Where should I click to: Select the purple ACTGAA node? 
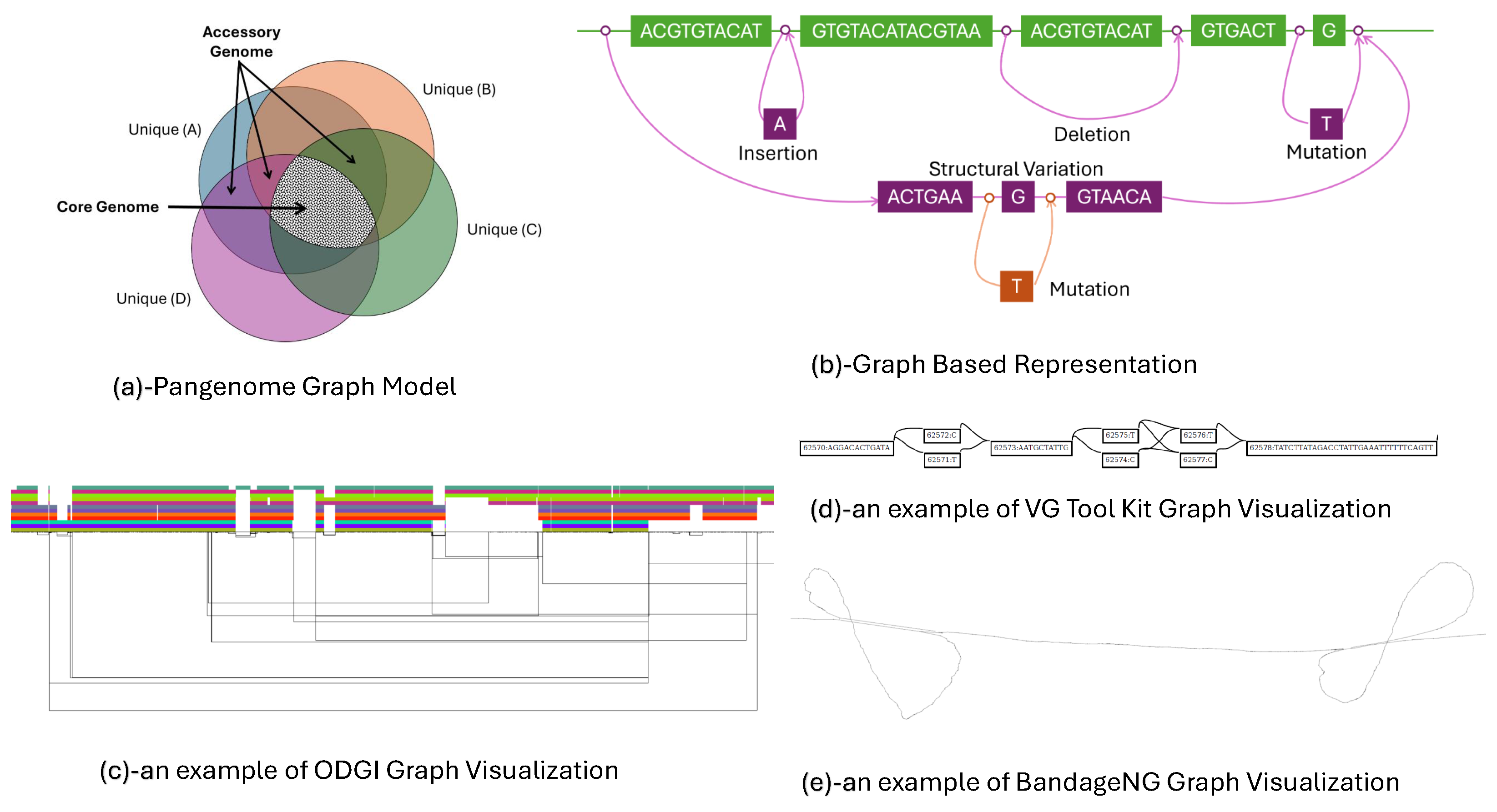(925, 197)
